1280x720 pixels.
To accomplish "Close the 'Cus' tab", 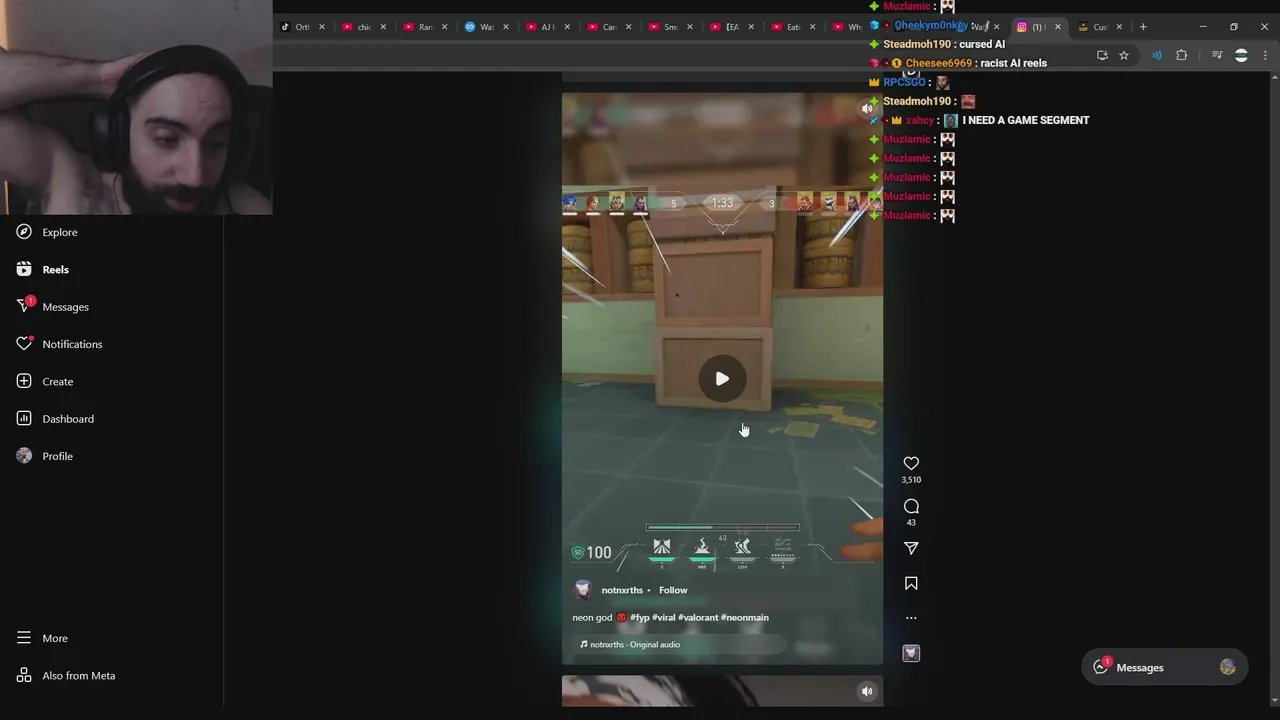I will pyautogui.click(x=1119, y=27).
